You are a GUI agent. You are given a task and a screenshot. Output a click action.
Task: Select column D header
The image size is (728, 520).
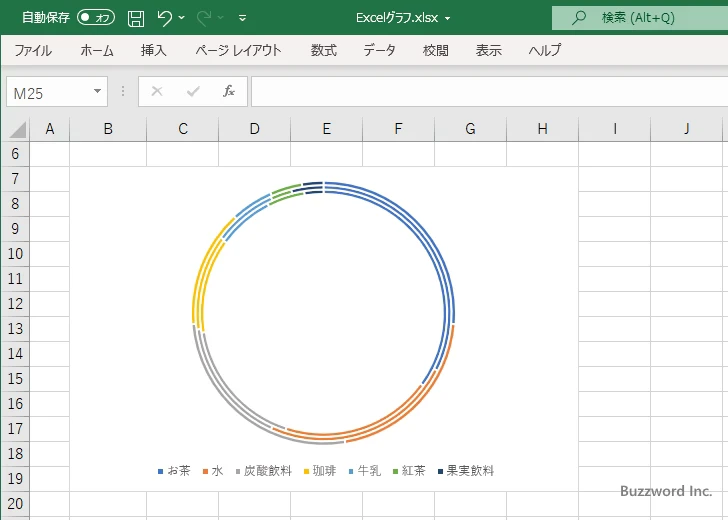(254, 129)
